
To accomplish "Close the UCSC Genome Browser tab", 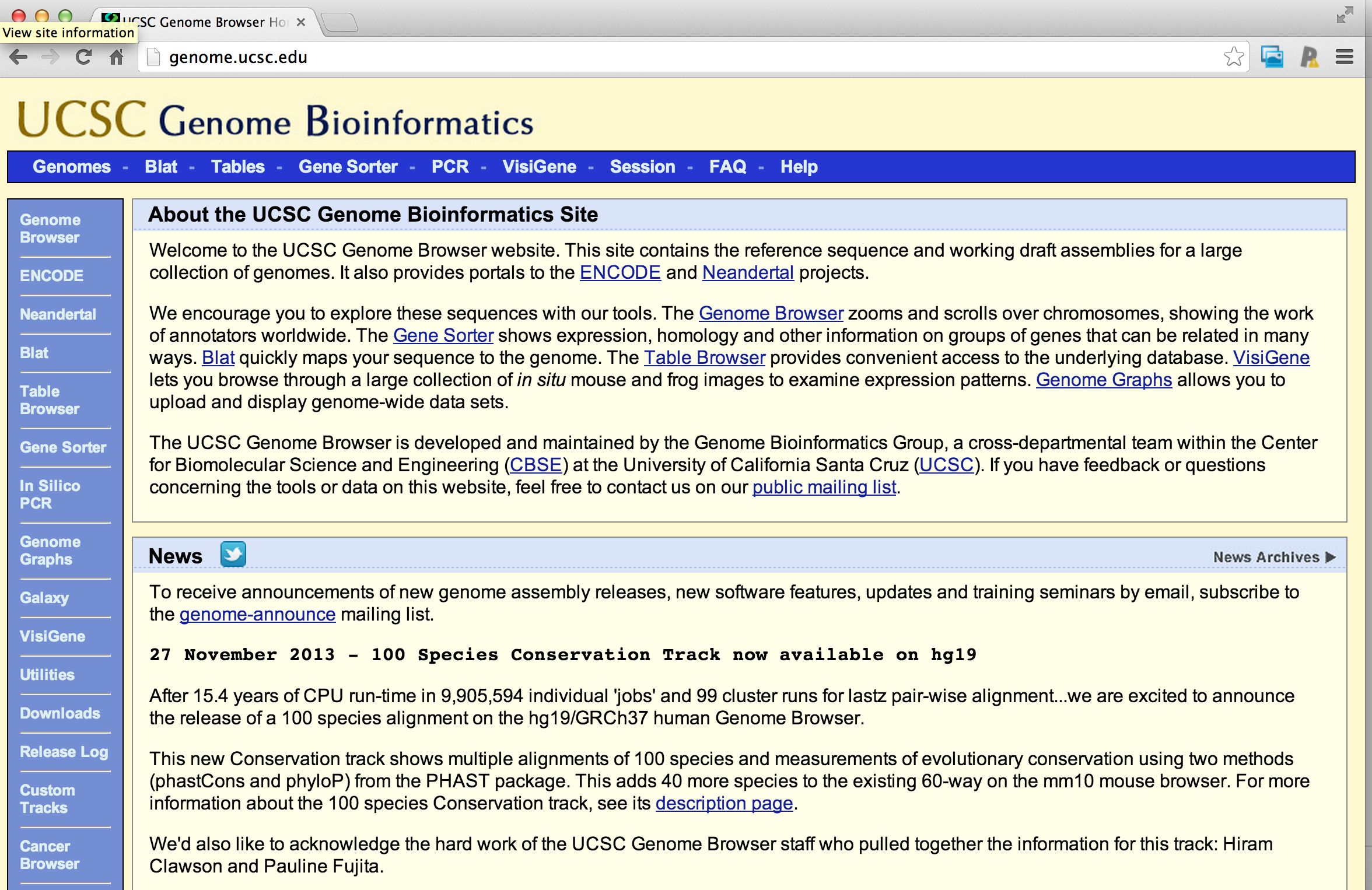I will [301, 22].
